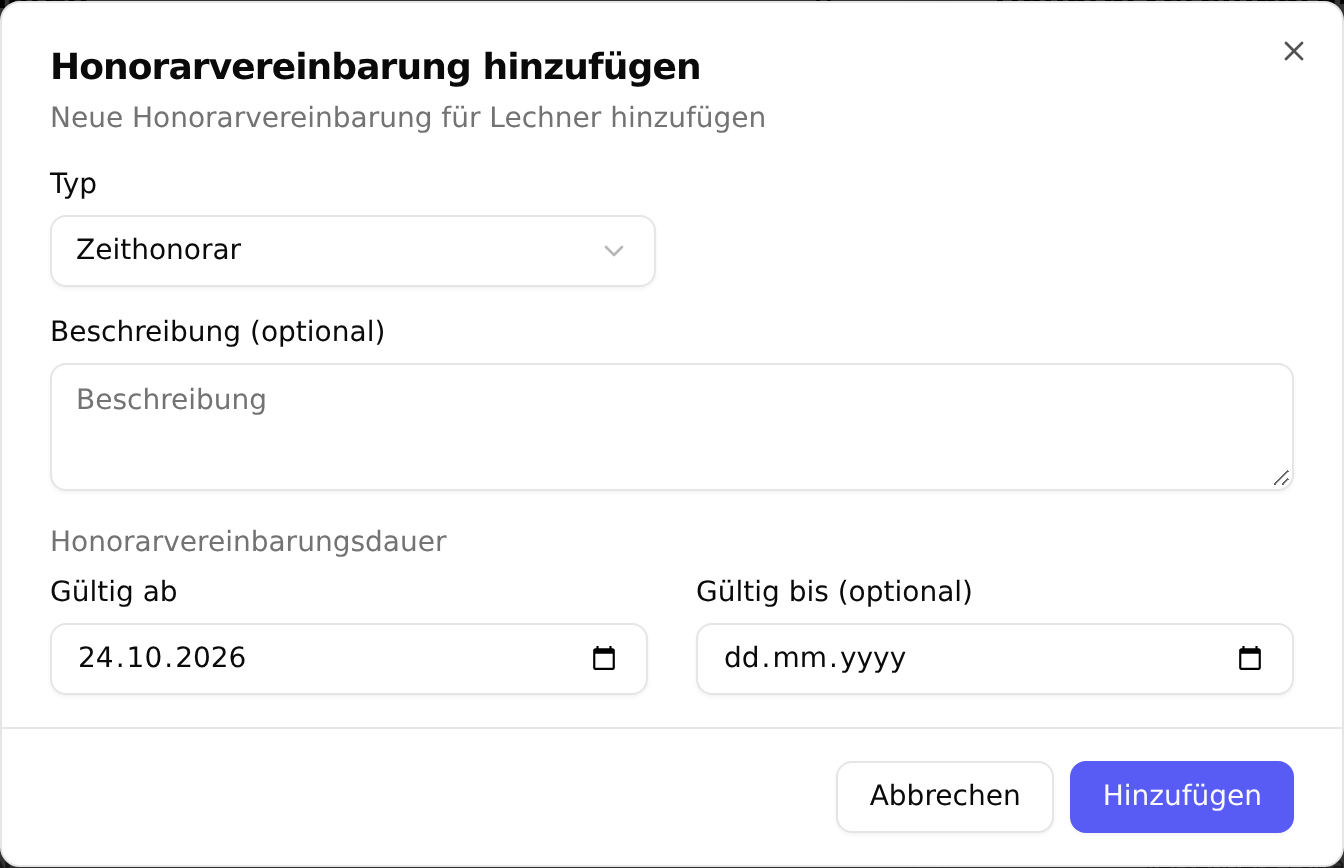Screen dimensions: 1344x868
Task: Click the Typ field label
Action: [74, 185]
